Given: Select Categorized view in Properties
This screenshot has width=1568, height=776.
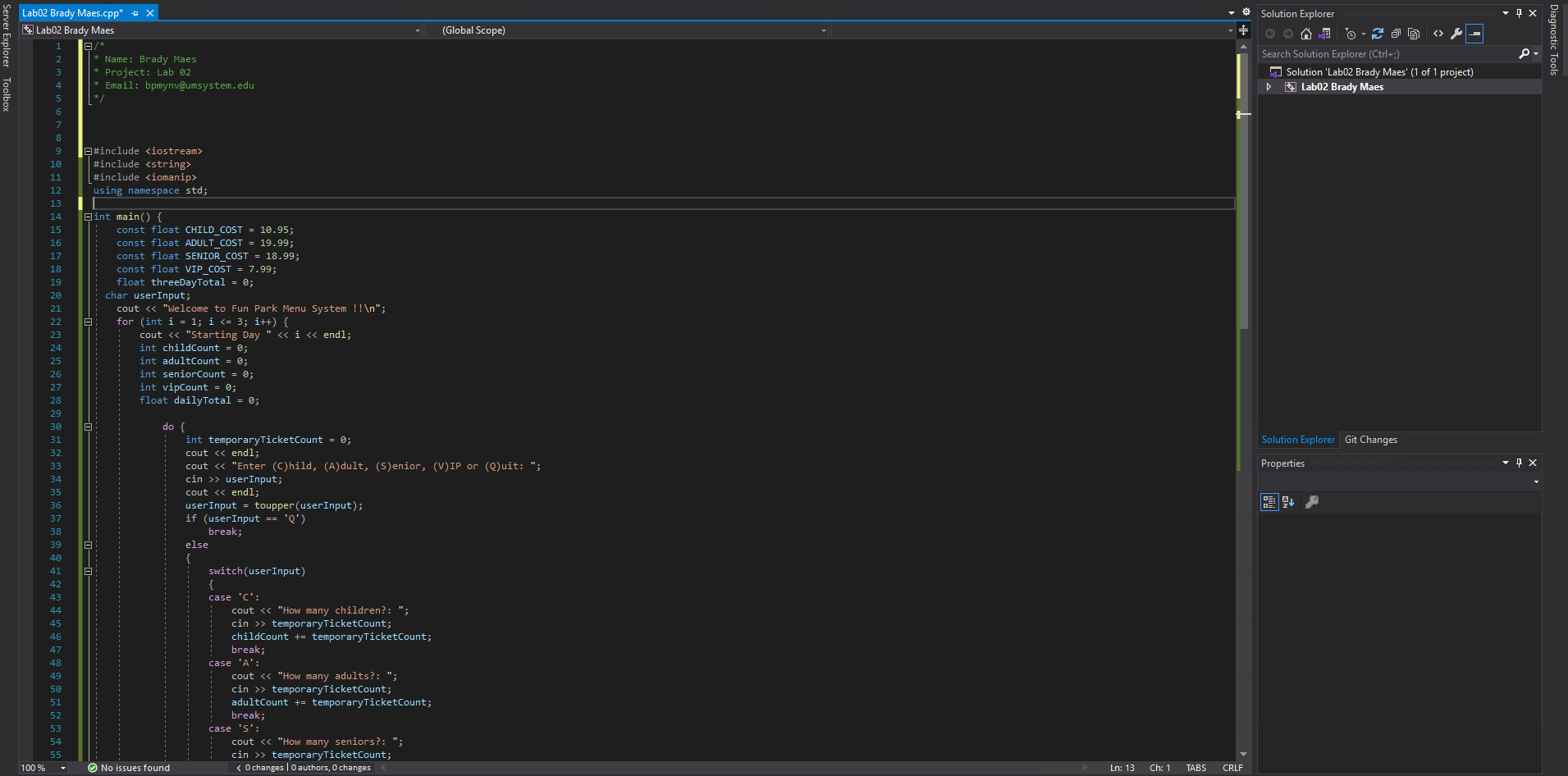Looking at the screenshot, I should 1269,502.
